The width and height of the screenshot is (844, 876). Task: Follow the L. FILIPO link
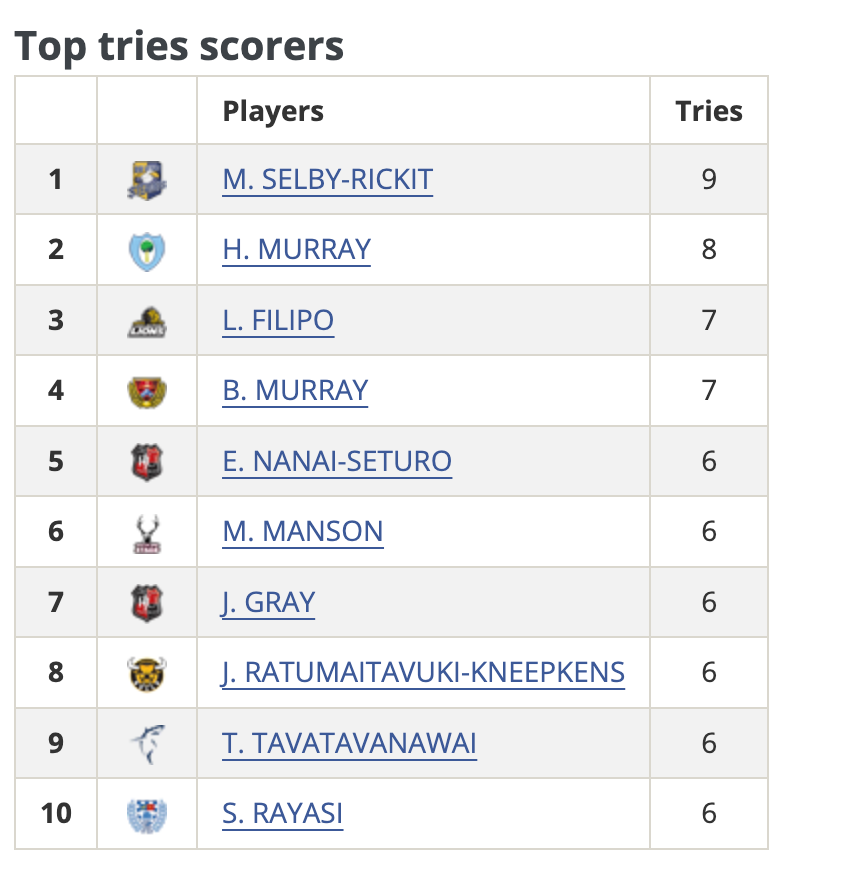coord(278,321)
